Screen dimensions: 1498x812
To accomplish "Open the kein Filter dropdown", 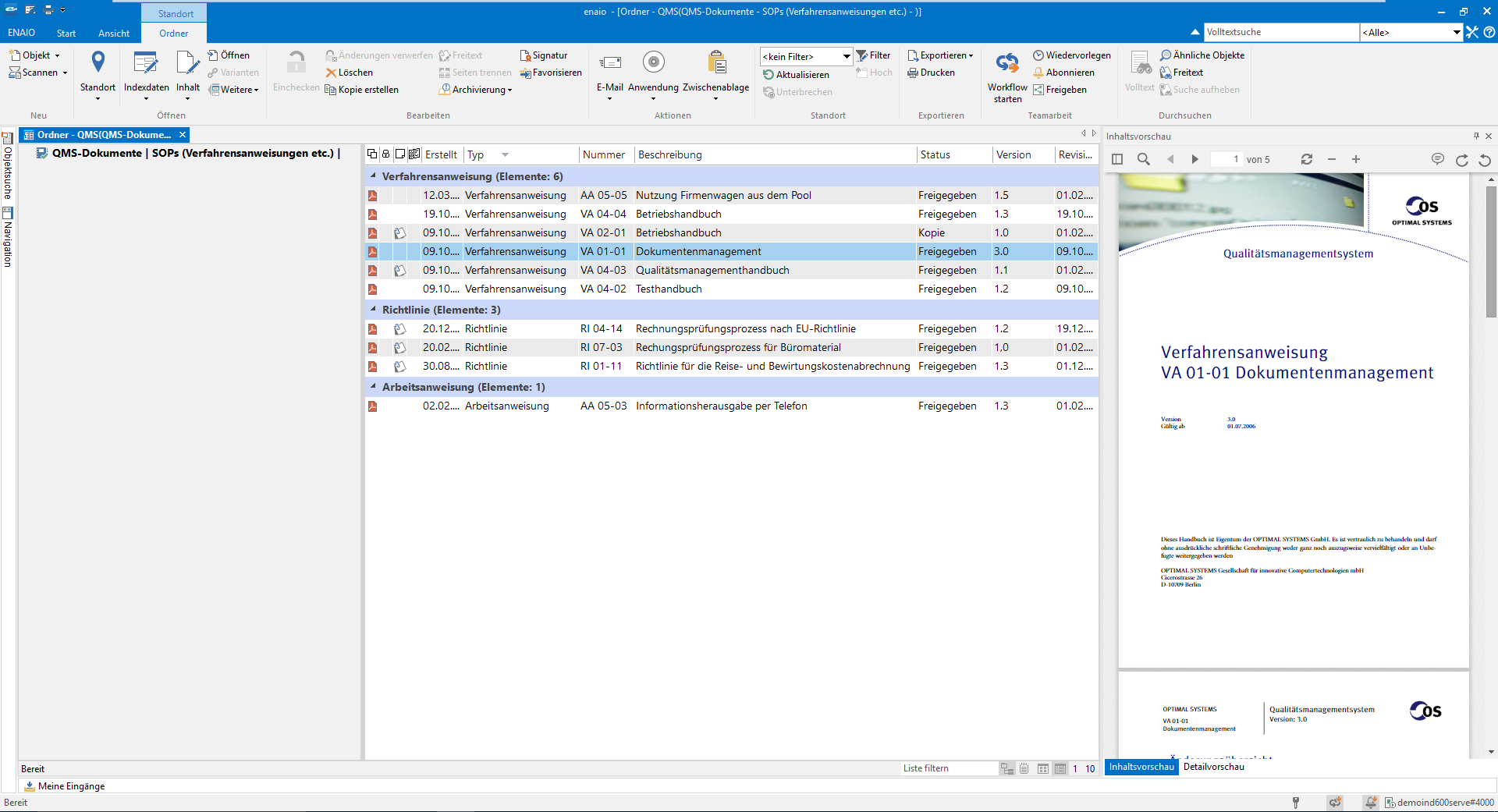I will pyautogui.click(x=846, y=56).
